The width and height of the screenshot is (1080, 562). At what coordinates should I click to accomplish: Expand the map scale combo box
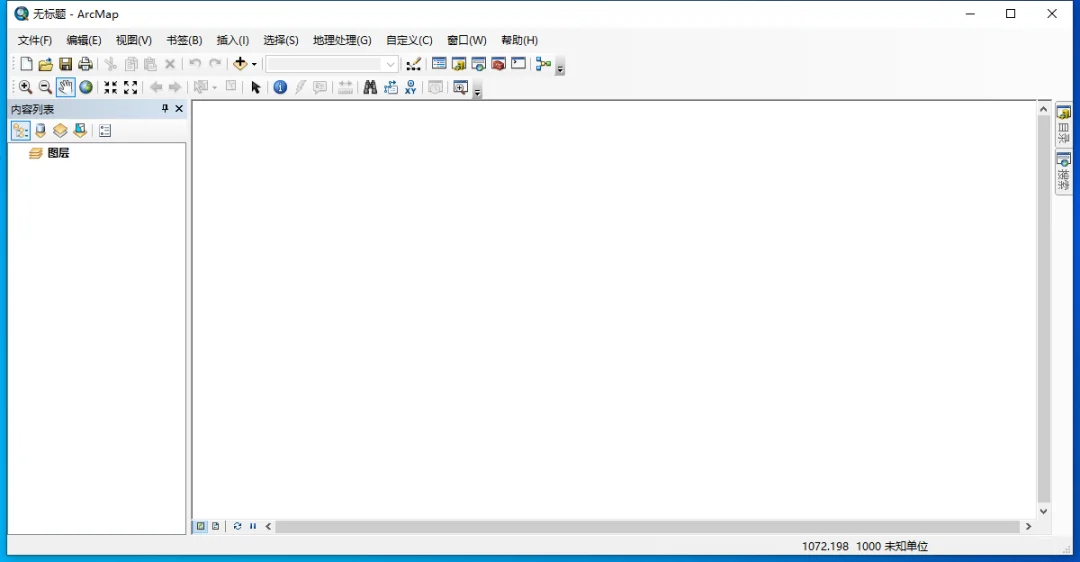pos(391,64)
